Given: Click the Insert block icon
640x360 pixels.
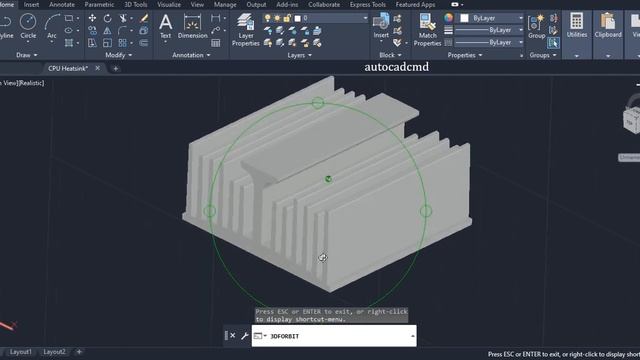Looking at the screenshot, I should [x=381, y=25].
